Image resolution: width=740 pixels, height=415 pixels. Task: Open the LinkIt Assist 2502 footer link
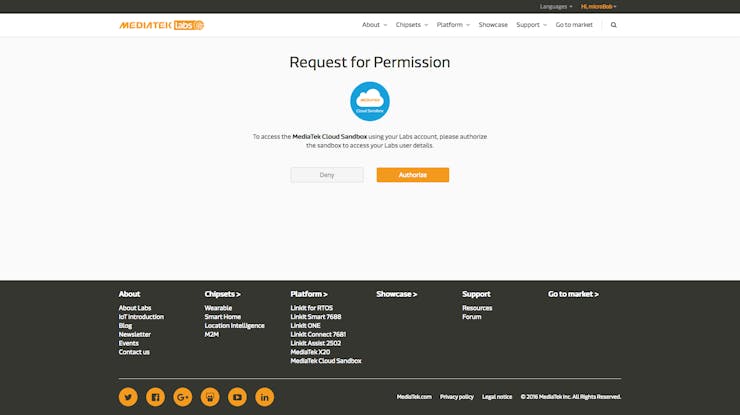316,343
